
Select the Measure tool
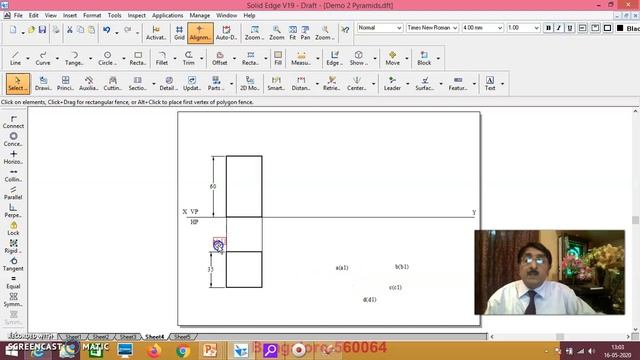(x=301, y=58)
